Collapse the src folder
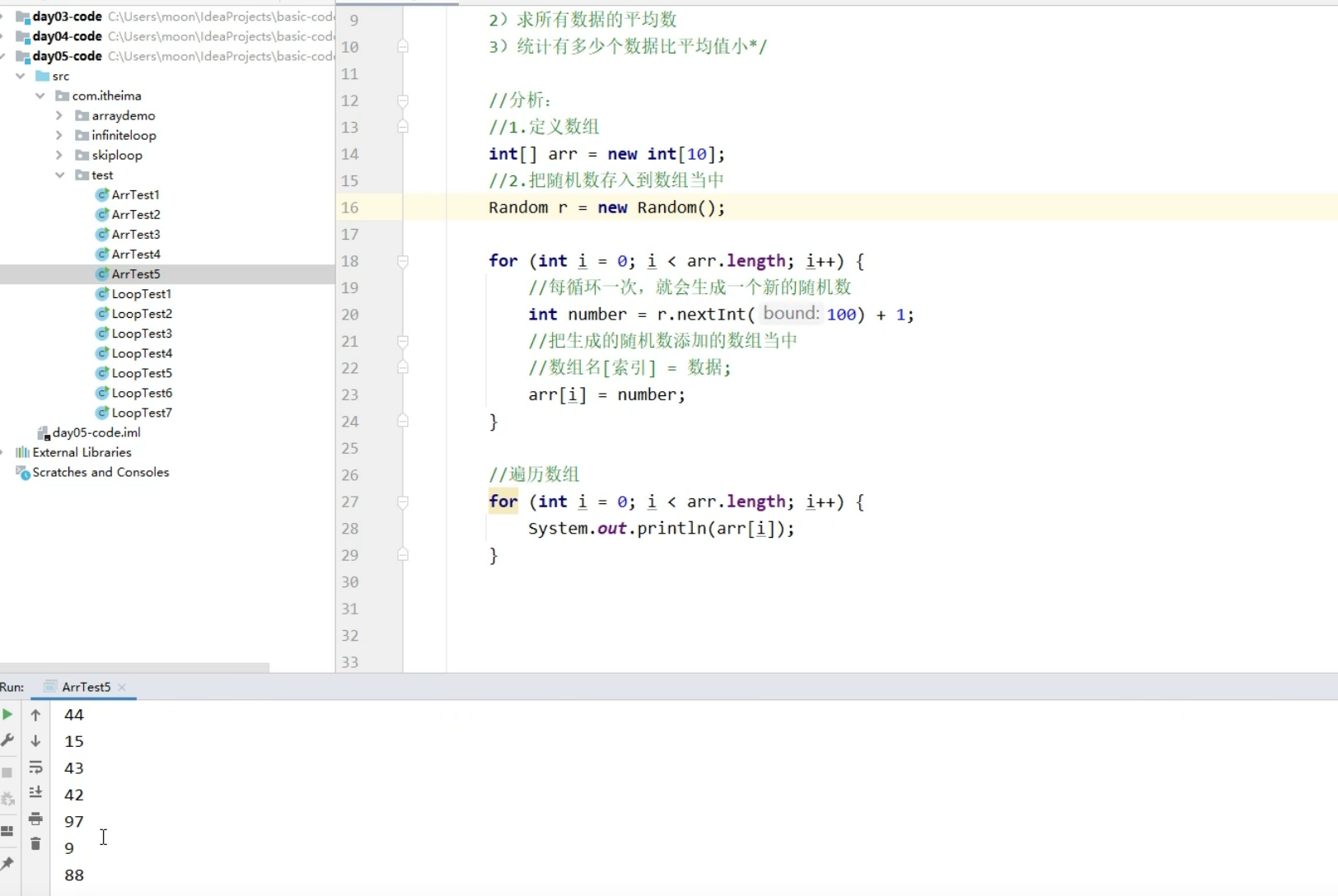The image size is (1338, 896). pos(19,76)
